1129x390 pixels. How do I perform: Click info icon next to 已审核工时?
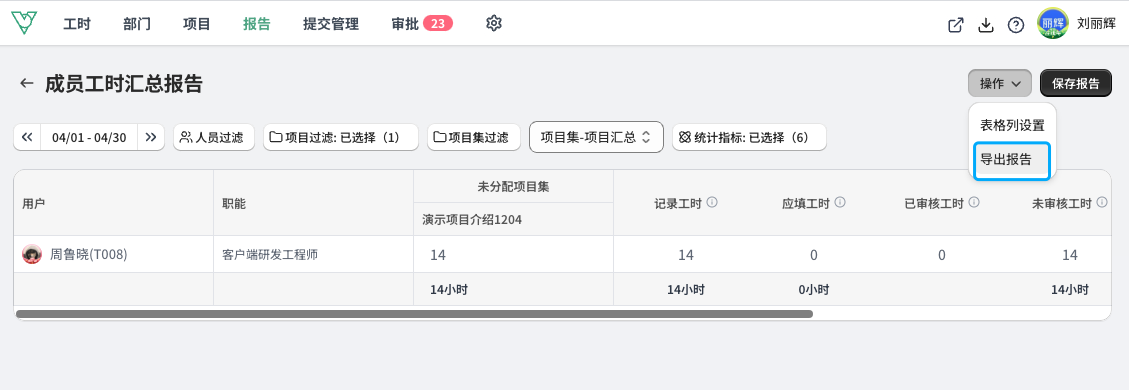[973, 202]
